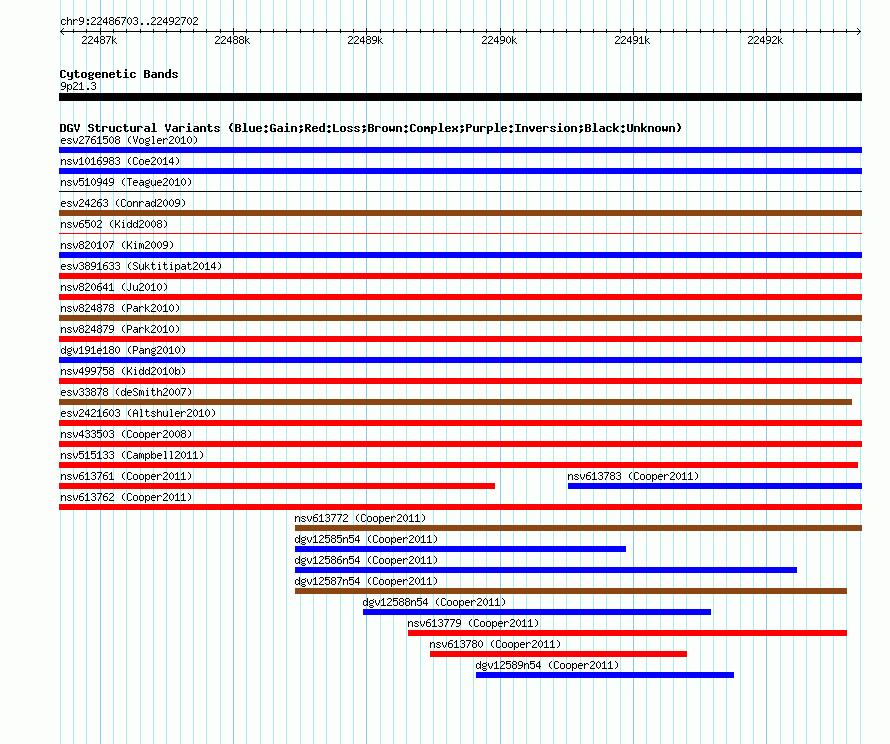Click chr9:22486703..22492702 coordinate label
The height and width of the screenshot is (744, 890).
click(x=129, y=21)
